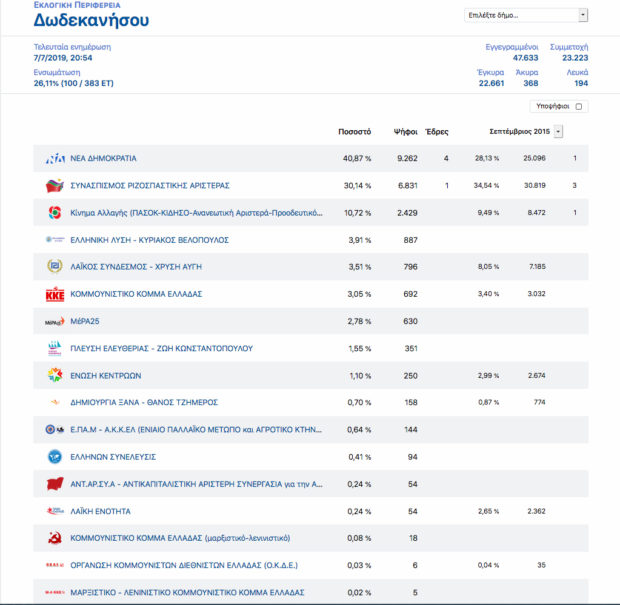Viewport: 620px width, 605px height.
Task: Click Κίνημα Αλλαγής percentage 10,72 %
Action: 357,213
